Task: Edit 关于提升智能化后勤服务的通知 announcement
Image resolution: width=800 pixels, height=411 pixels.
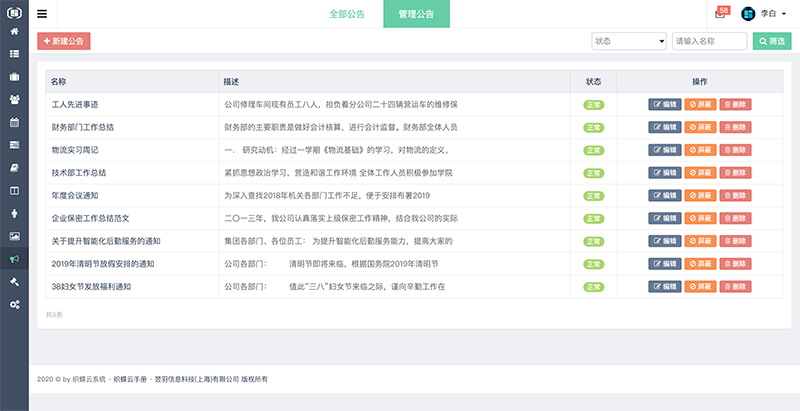Action: coord(665,241)
